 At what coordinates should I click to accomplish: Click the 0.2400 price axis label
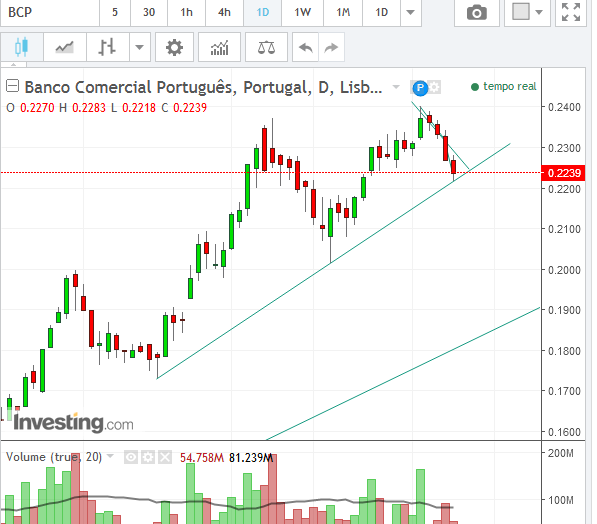click(564, 107)
